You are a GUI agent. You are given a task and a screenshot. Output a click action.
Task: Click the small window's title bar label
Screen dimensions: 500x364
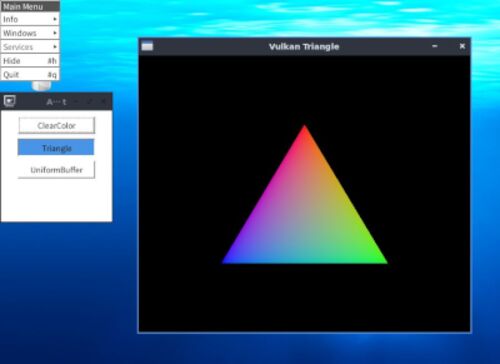56,102
